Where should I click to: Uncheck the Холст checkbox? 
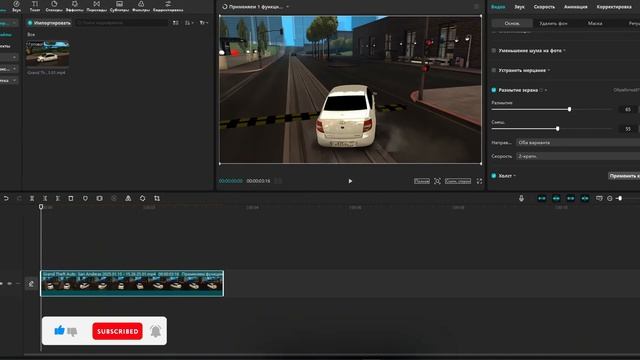point(494,176)
